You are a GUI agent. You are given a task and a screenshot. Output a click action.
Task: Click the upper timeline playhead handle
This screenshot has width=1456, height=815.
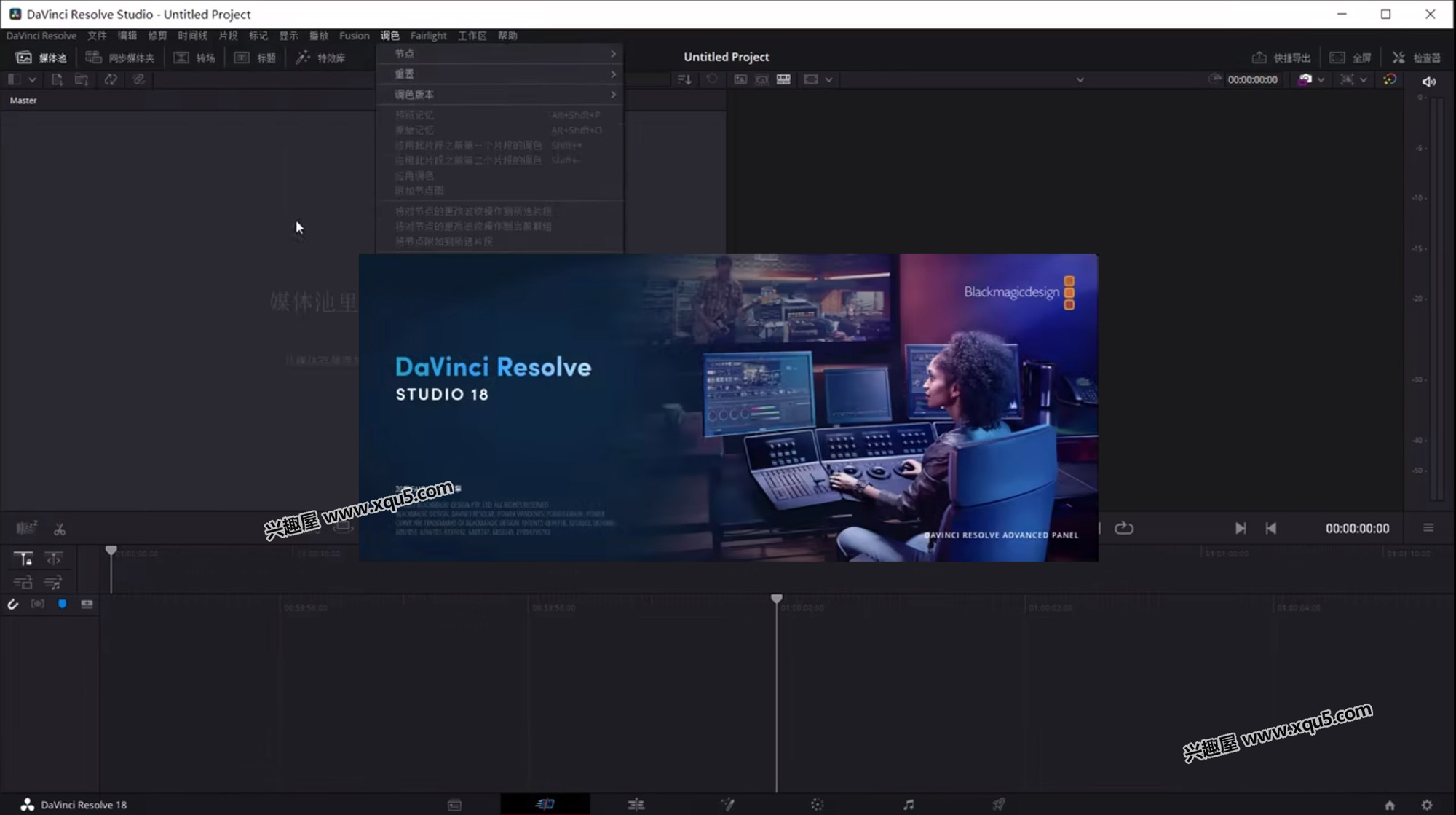coord(111,551)
